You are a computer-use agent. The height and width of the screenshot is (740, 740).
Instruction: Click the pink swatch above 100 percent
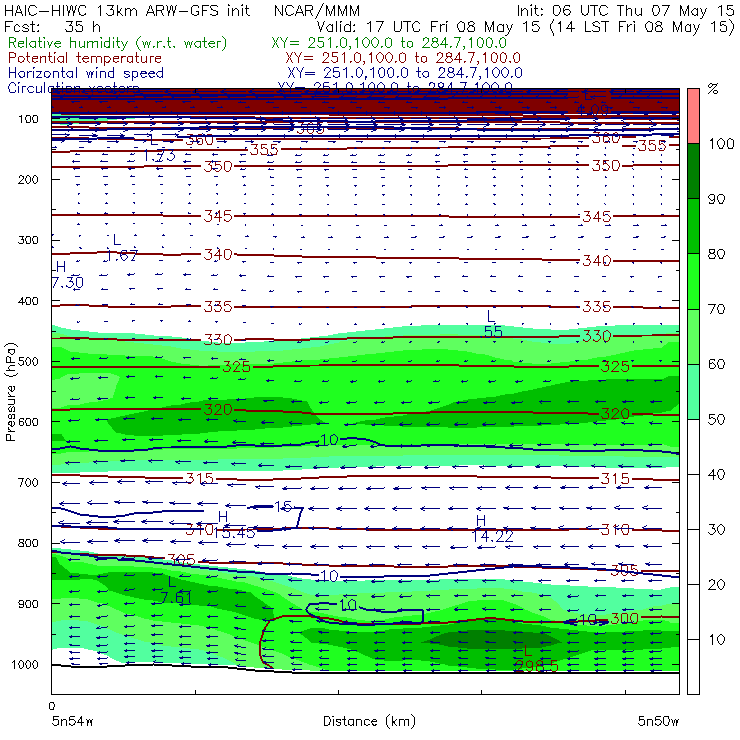(x=693, y=116)
